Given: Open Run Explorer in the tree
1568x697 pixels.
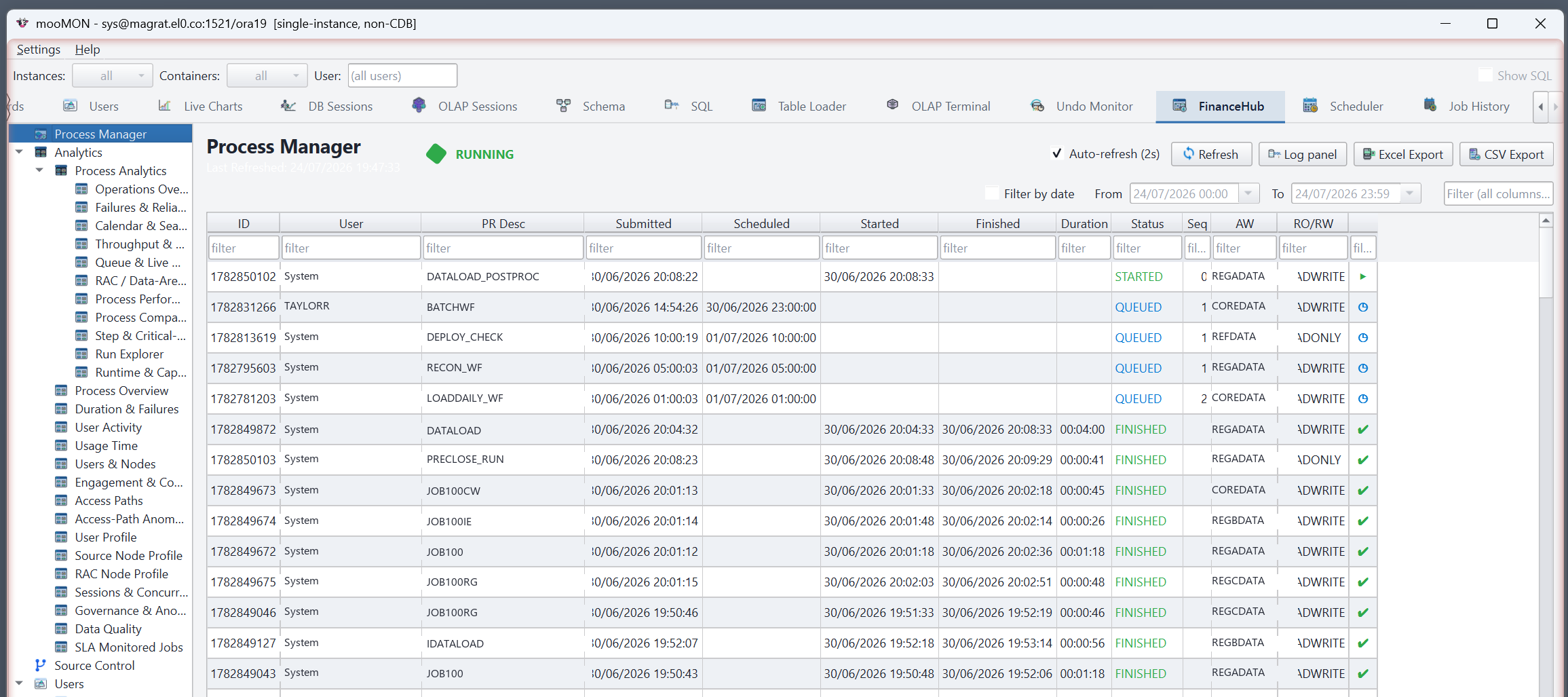Looking at the screenshot, I should (x=129, y=354).
